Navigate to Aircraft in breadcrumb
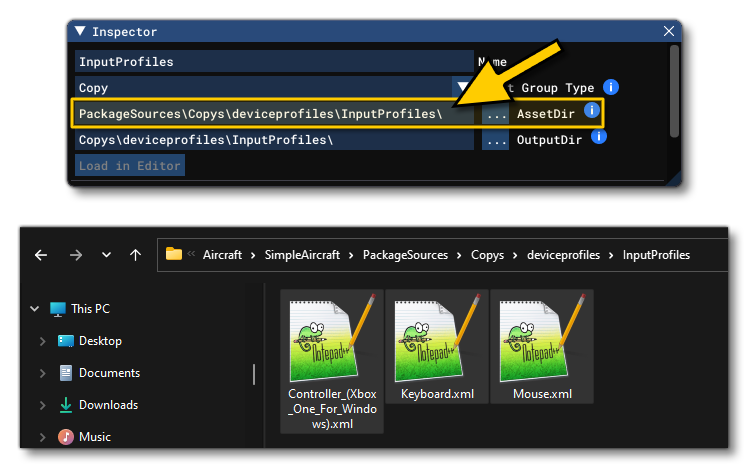 click(x=222, y=255)
